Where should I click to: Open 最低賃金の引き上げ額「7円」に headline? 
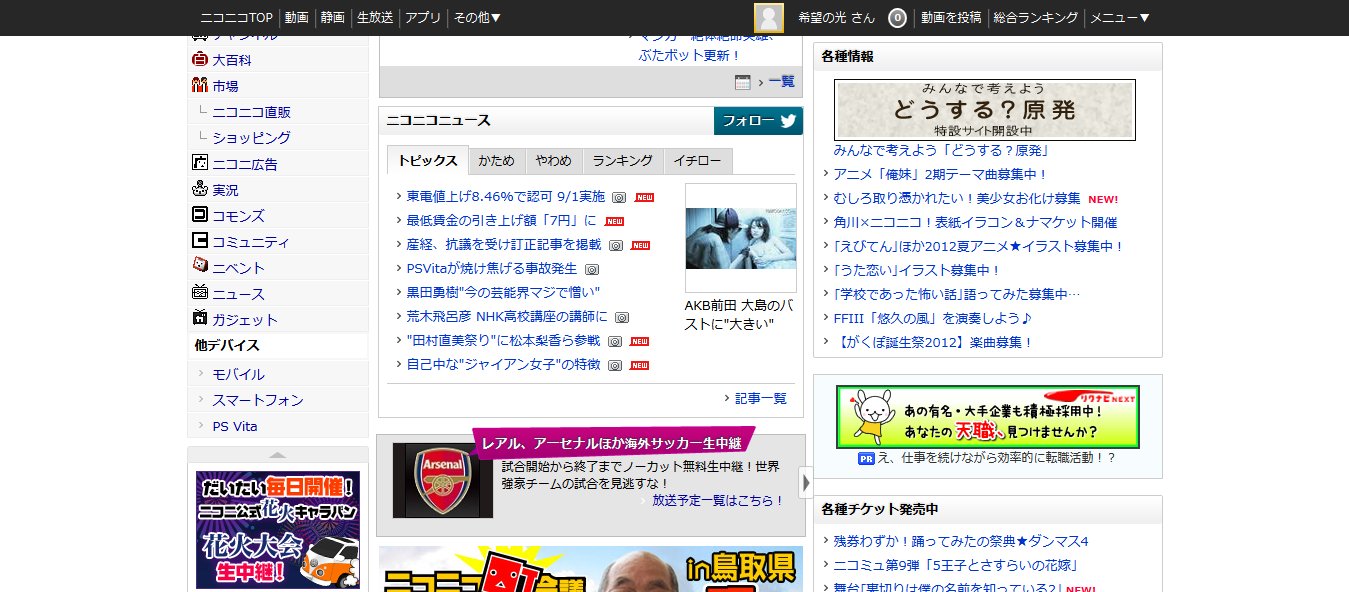pyautogui.click(x=501, y=221)
